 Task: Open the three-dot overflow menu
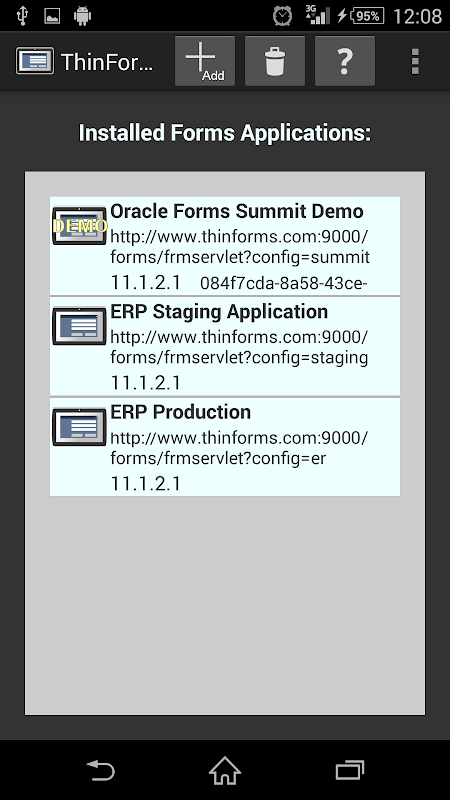pyautogui.click(x=415, y=61)
